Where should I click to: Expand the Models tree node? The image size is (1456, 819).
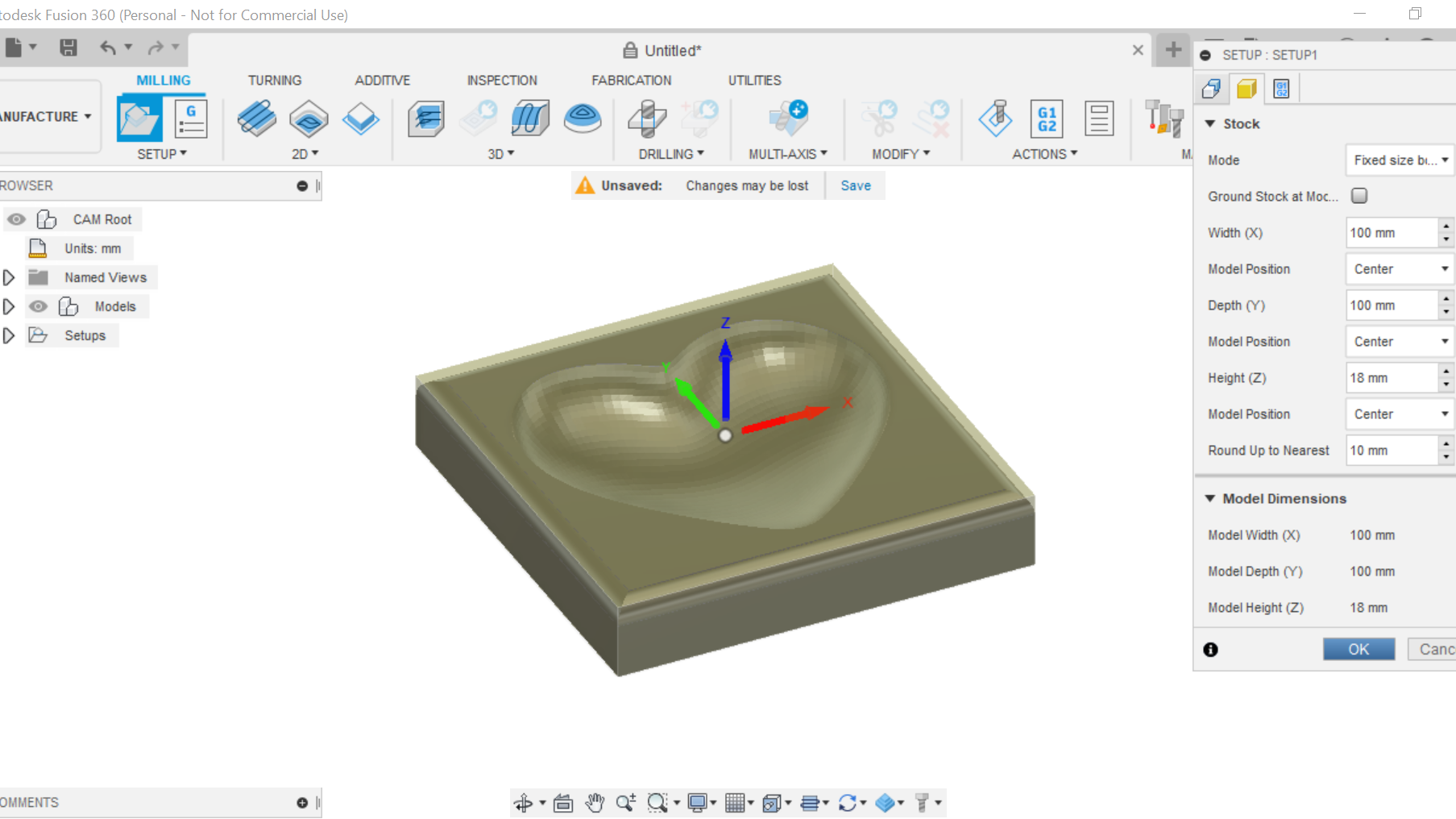coord(9,306)
